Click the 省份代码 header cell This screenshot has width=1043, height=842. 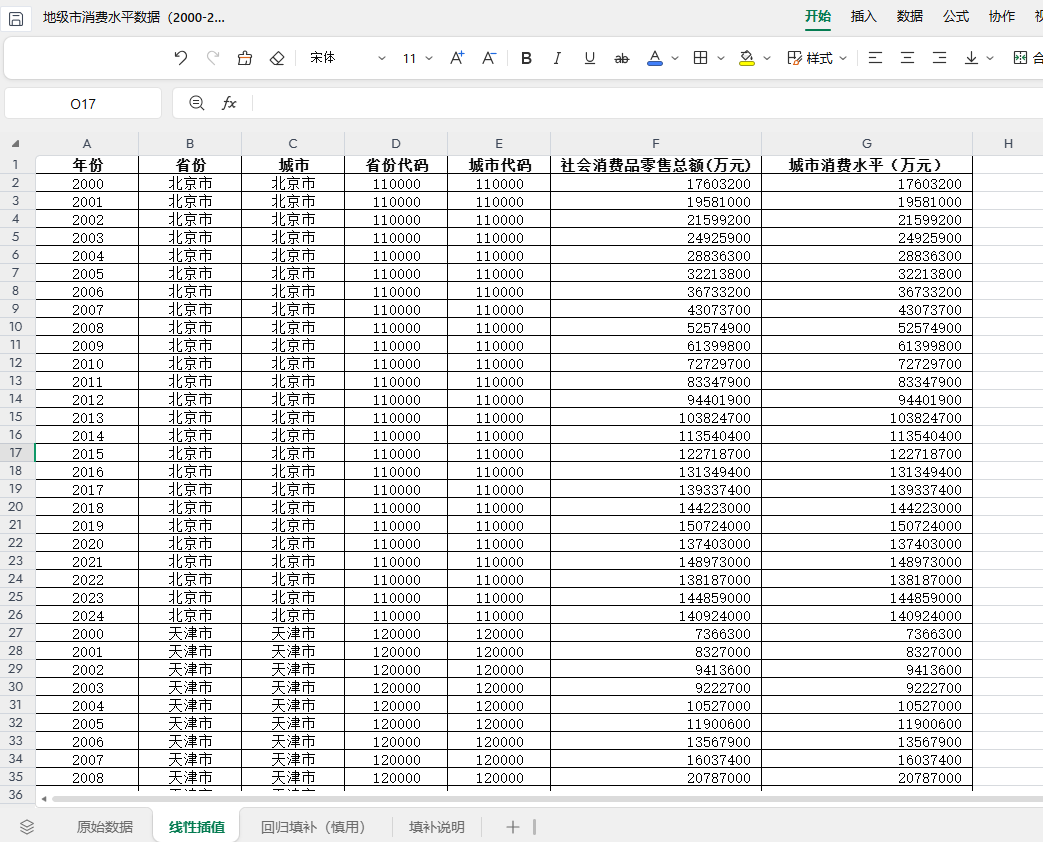click(396, 165)
